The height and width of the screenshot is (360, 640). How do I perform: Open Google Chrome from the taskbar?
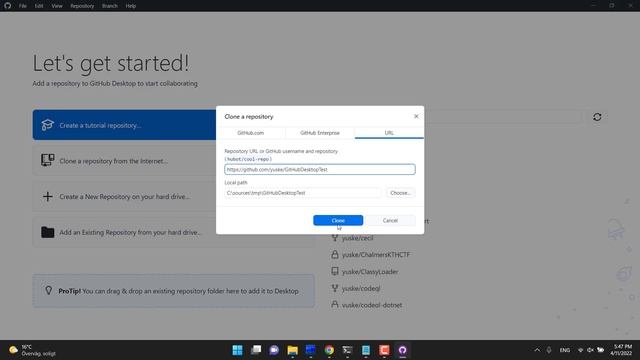pyautogui.click(x=329, y=350)
